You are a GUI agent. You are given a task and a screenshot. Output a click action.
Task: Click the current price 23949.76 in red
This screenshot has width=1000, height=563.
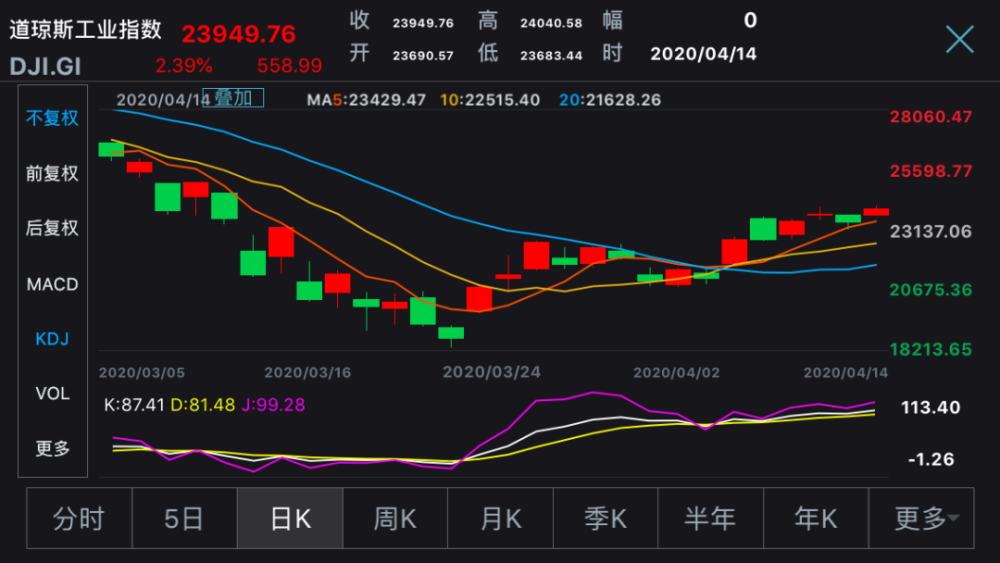239,34
